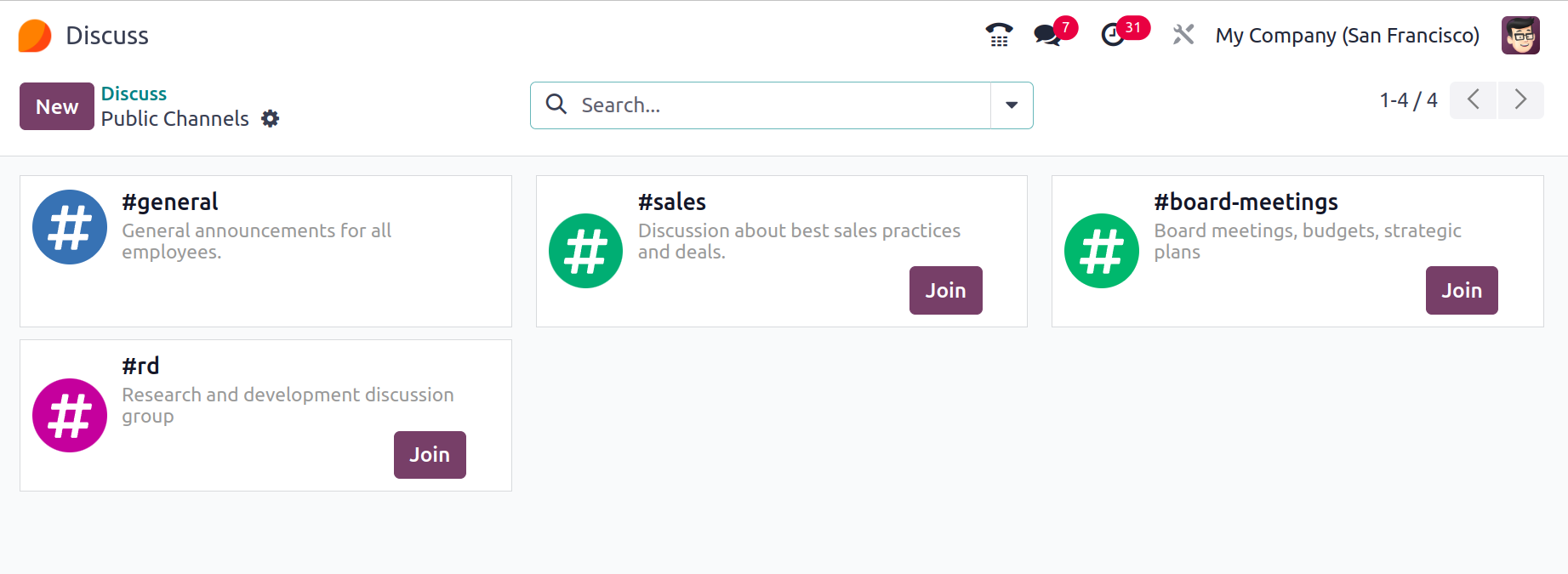1568x574 pixels.
Task: Go to the previous page arrow
Action: pos(1474,100)
